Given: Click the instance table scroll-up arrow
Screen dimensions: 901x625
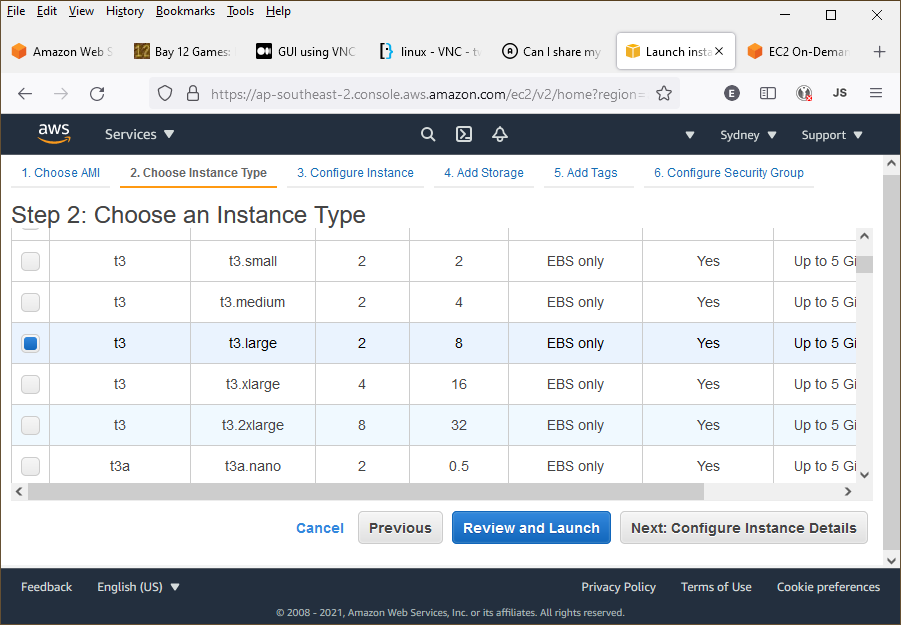Looking at the screenshot, I should pyautogui.click(x=864, y=236).
